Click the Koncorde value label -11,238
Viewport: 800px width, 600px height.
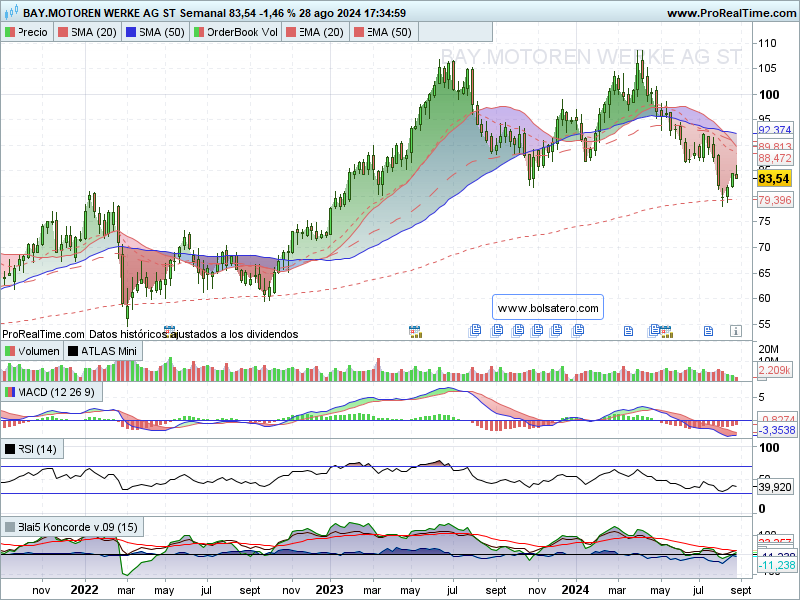tap(776, 565)
